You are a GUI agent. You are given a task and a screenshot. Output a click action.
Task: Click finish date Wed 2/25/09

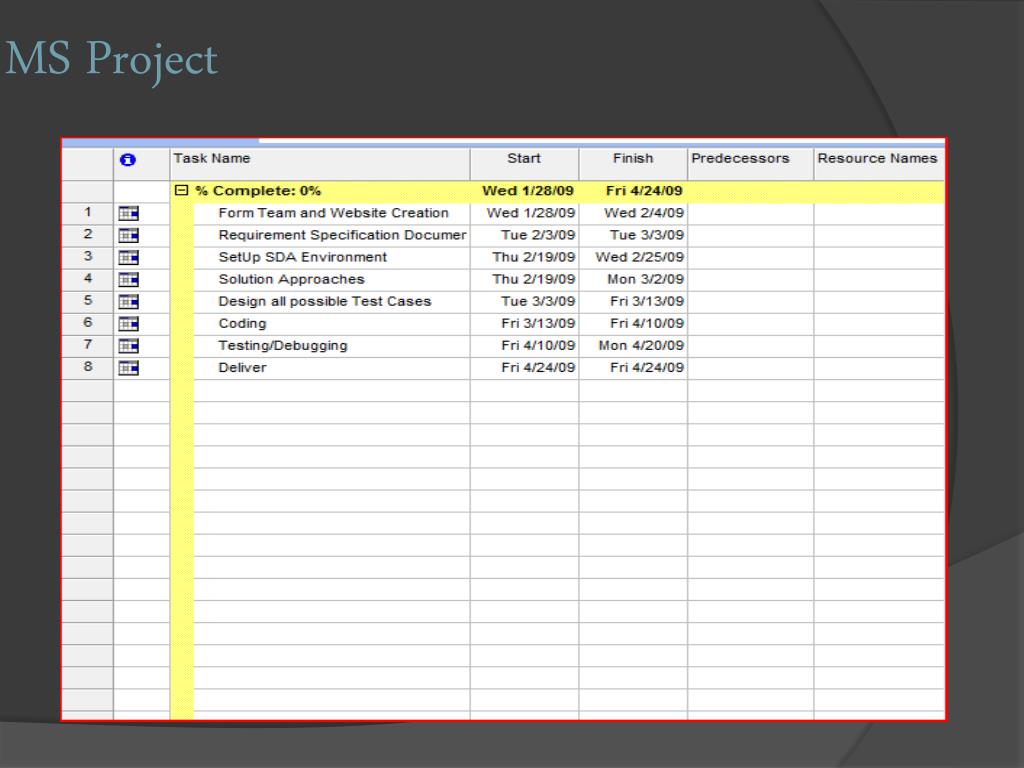click(639, 257)
